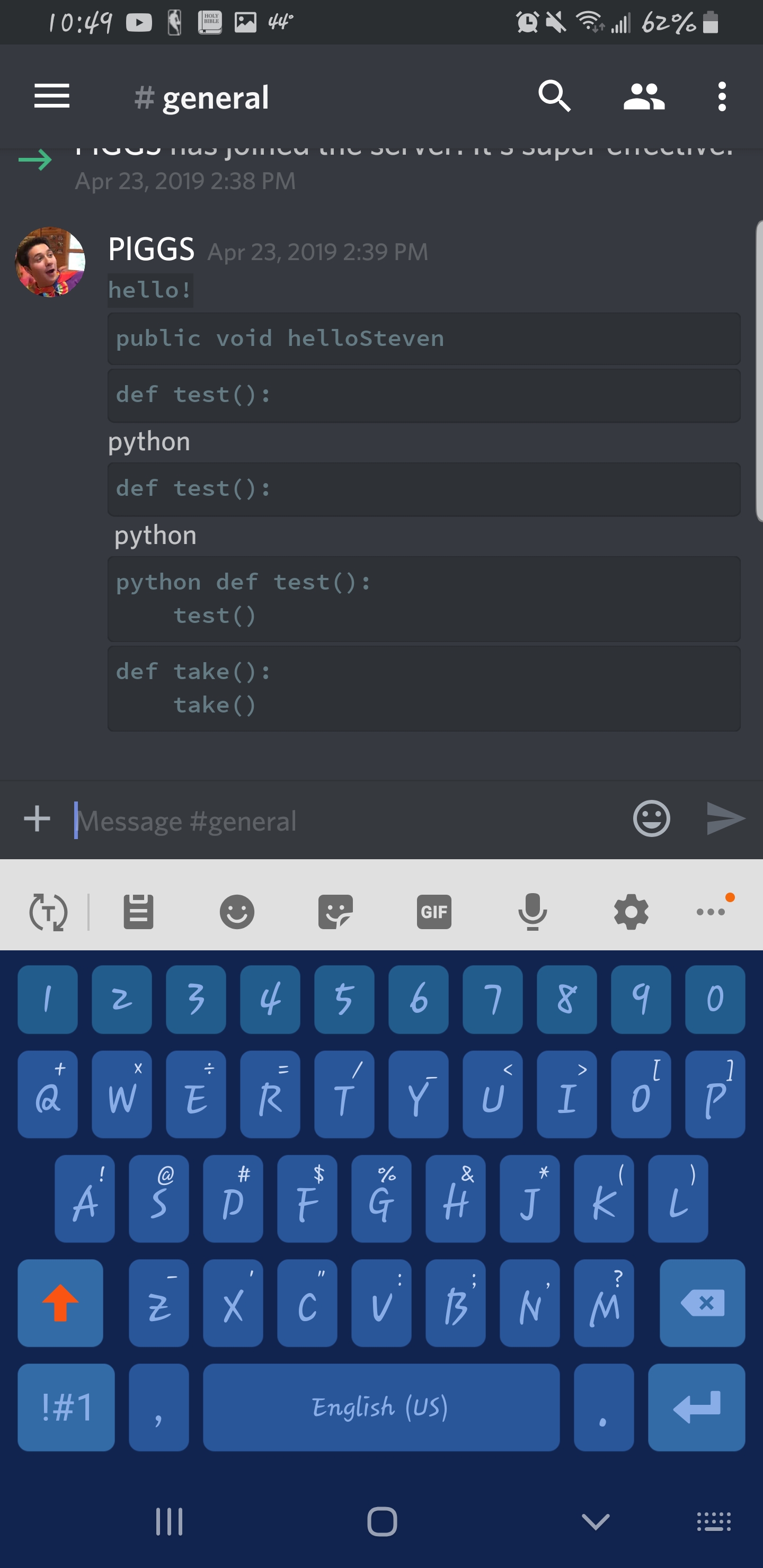Tap the Android recent apps button
Viewport: 763px width, 1568px height.
click(x=168, y=1521)
